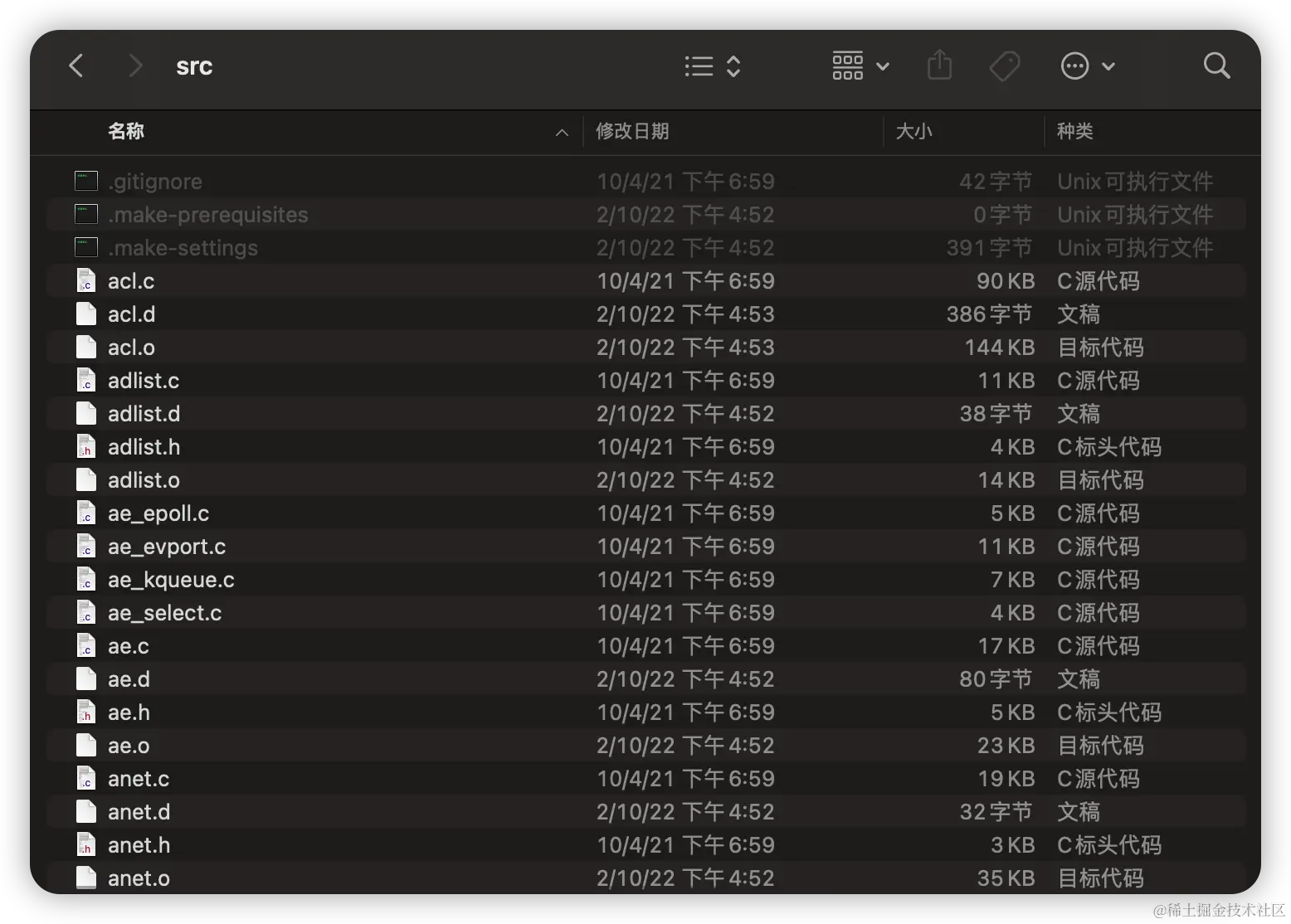
Task: Click the acl.o file icon
Action: [86, 347]
